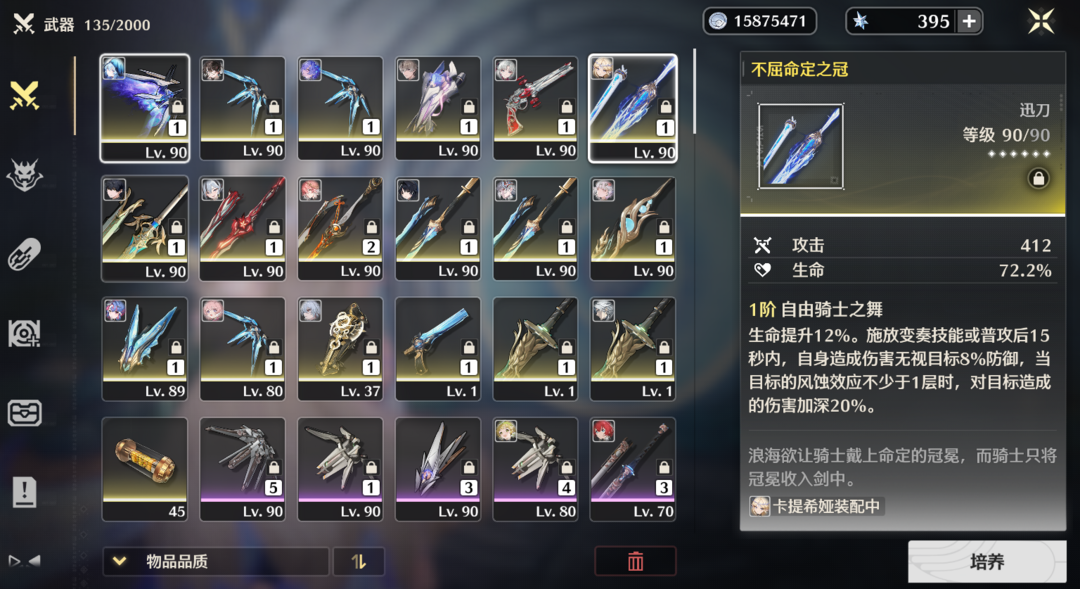This screenshot has width=1080, height=589.
Task: Click the shell credit currency counter 15875471
Action: pos(759,21)
